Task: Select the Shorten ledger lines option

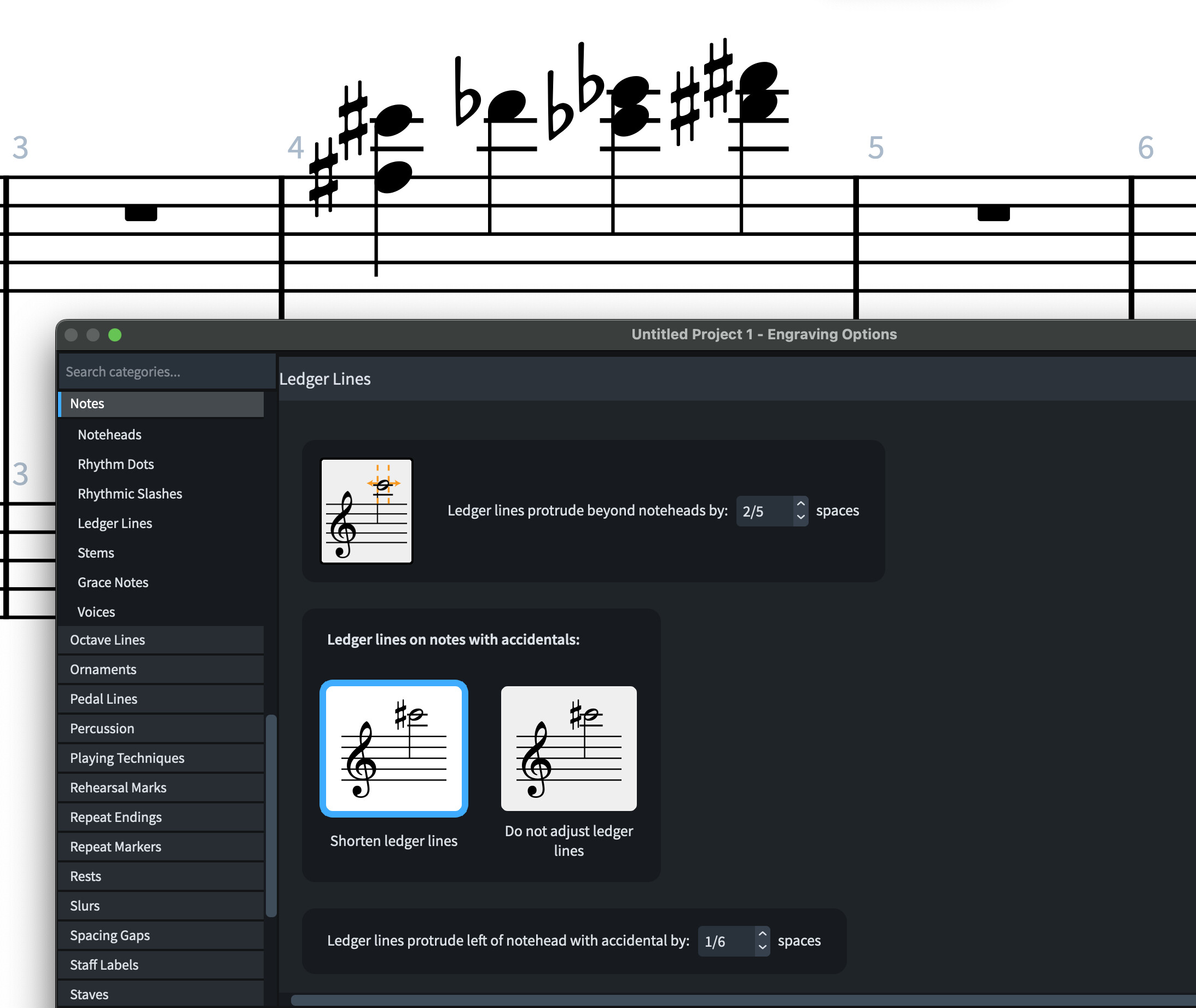Action: [x=393, y=748]
